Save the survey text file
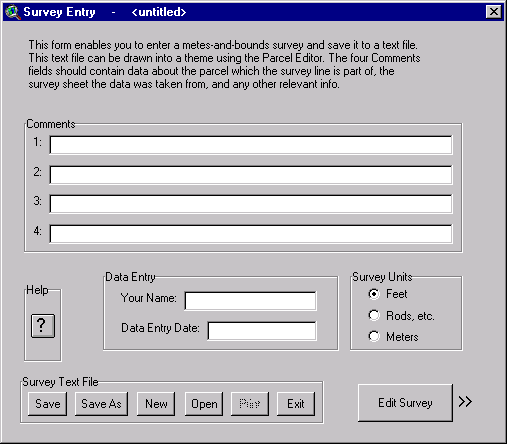507x444 pixels. tap(48, 404)
